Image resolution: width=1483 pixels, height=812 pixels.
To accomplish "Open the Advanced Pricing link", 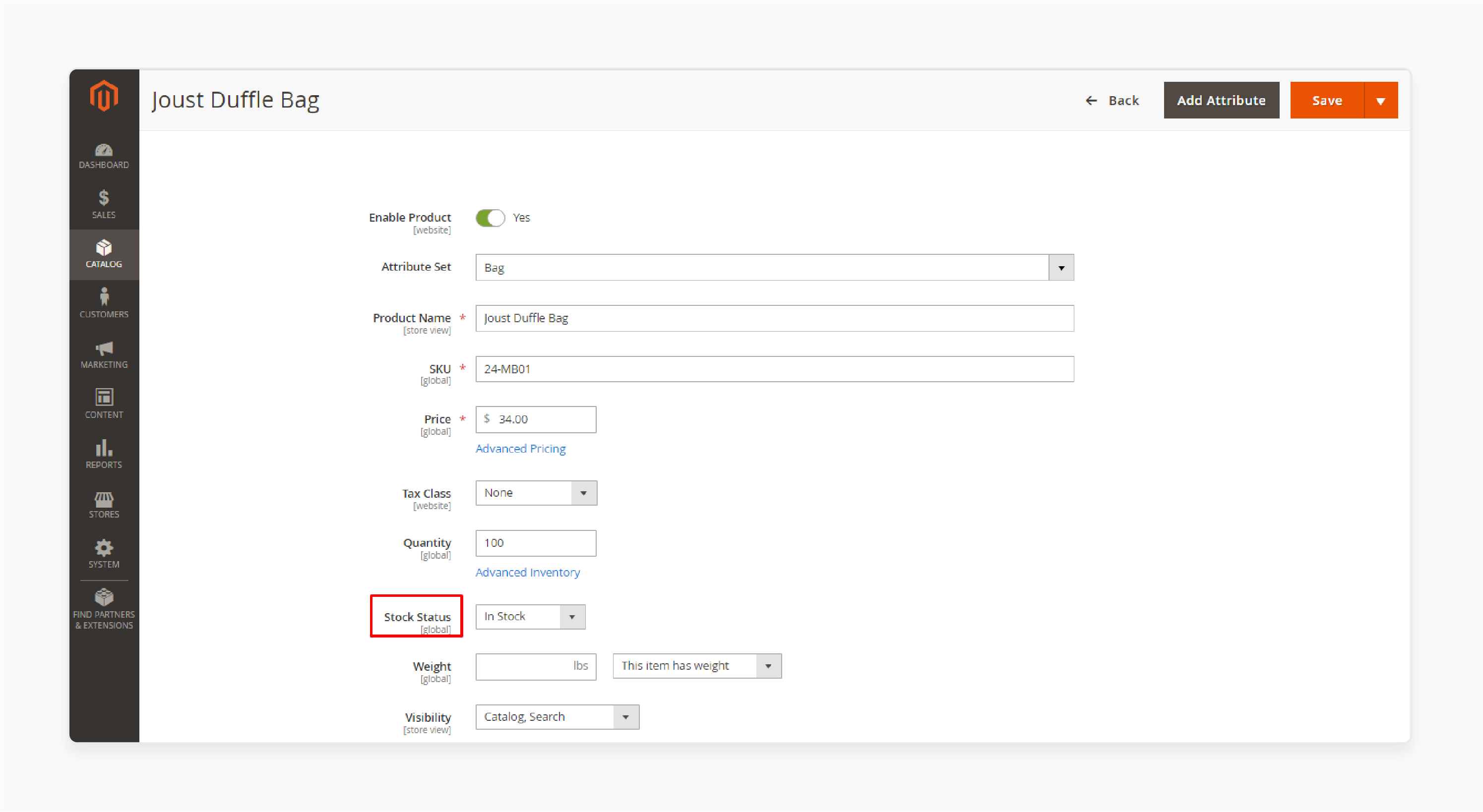I will [x=520, y=449].
